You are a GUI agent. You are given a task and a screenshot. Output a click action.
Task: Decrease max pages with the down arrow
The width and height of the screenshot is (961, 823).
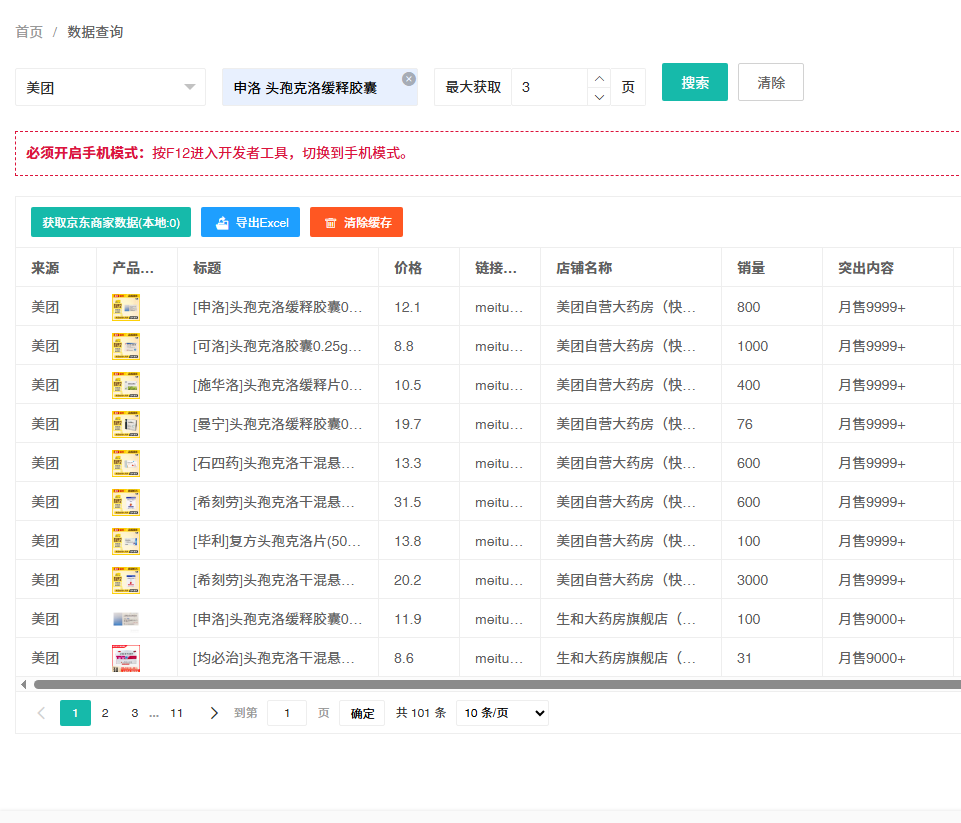(x=598, y=96)
